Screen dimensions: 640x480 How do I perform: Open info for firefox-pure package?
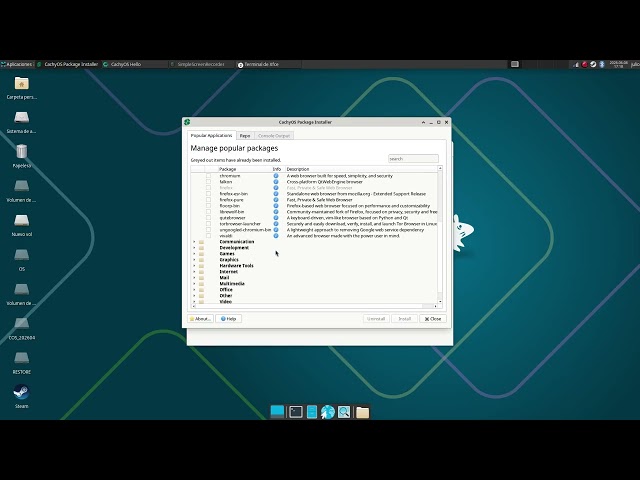coord(276,200)
